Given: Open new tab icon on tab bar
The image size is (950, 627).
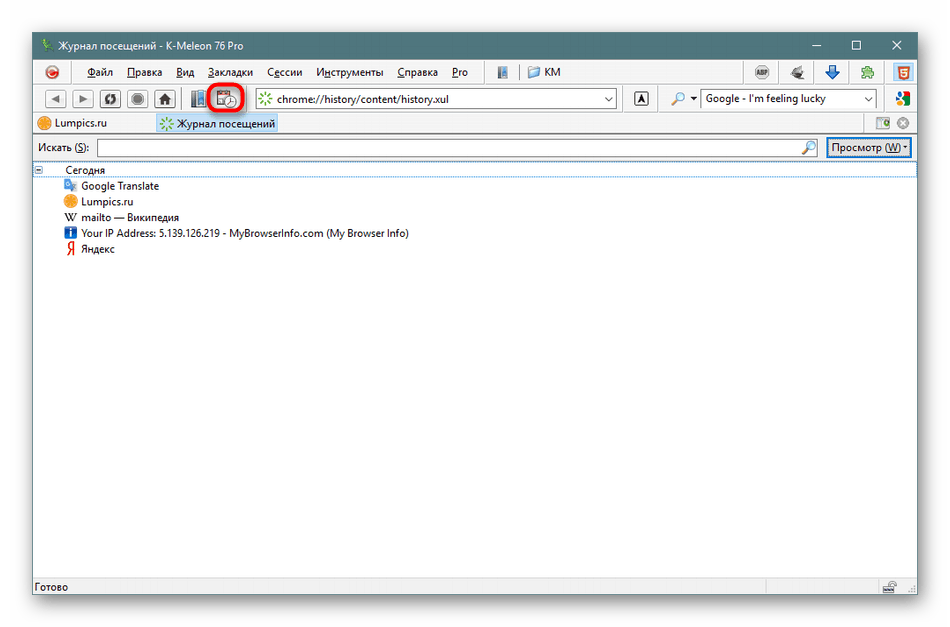Looking at the screenshot, I should tap(883, 124).
